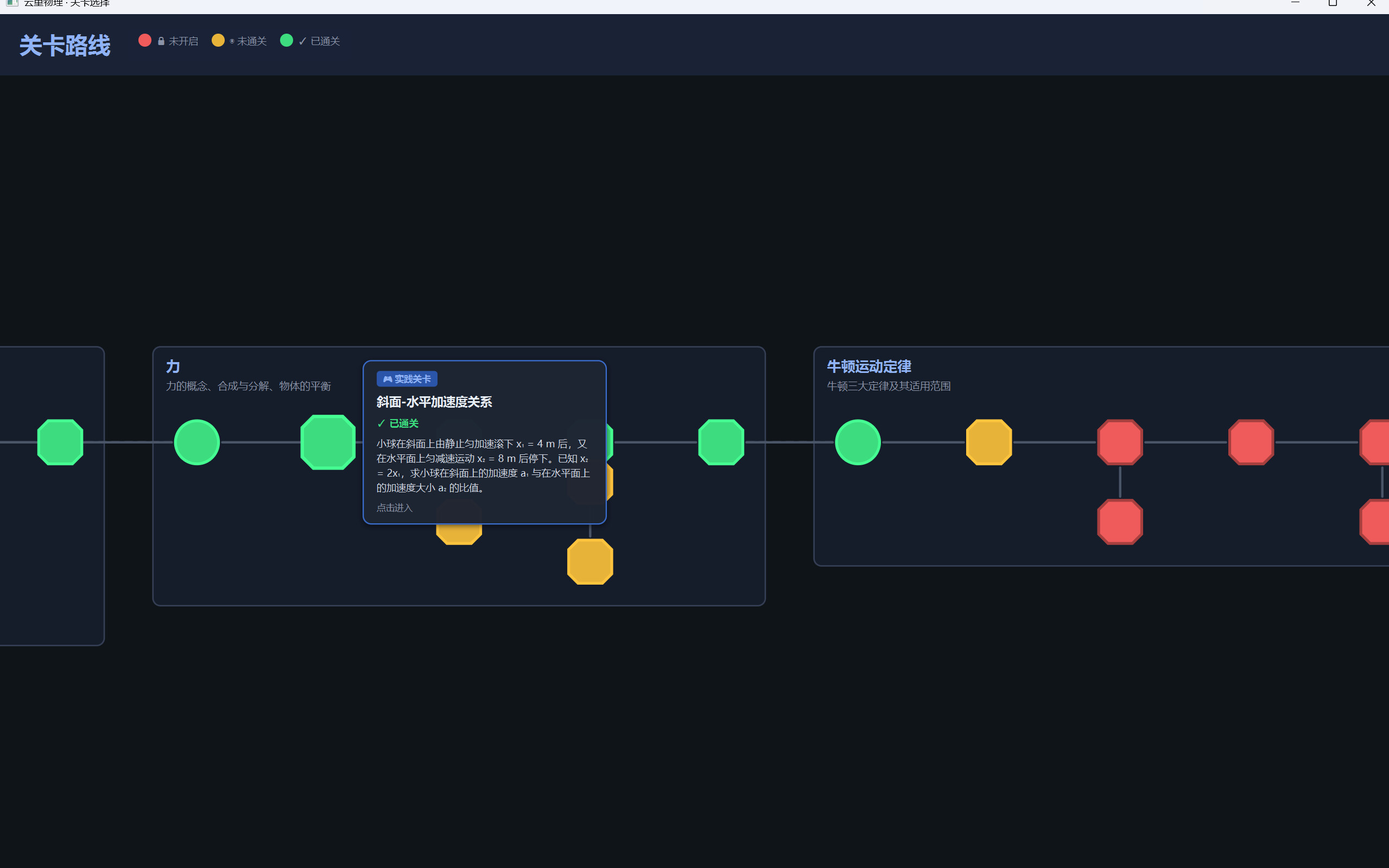The image size is (1389, 868).
Task: Select the yellow octagon in 牛顿运动定律 chapter
Action: point(989,442)
